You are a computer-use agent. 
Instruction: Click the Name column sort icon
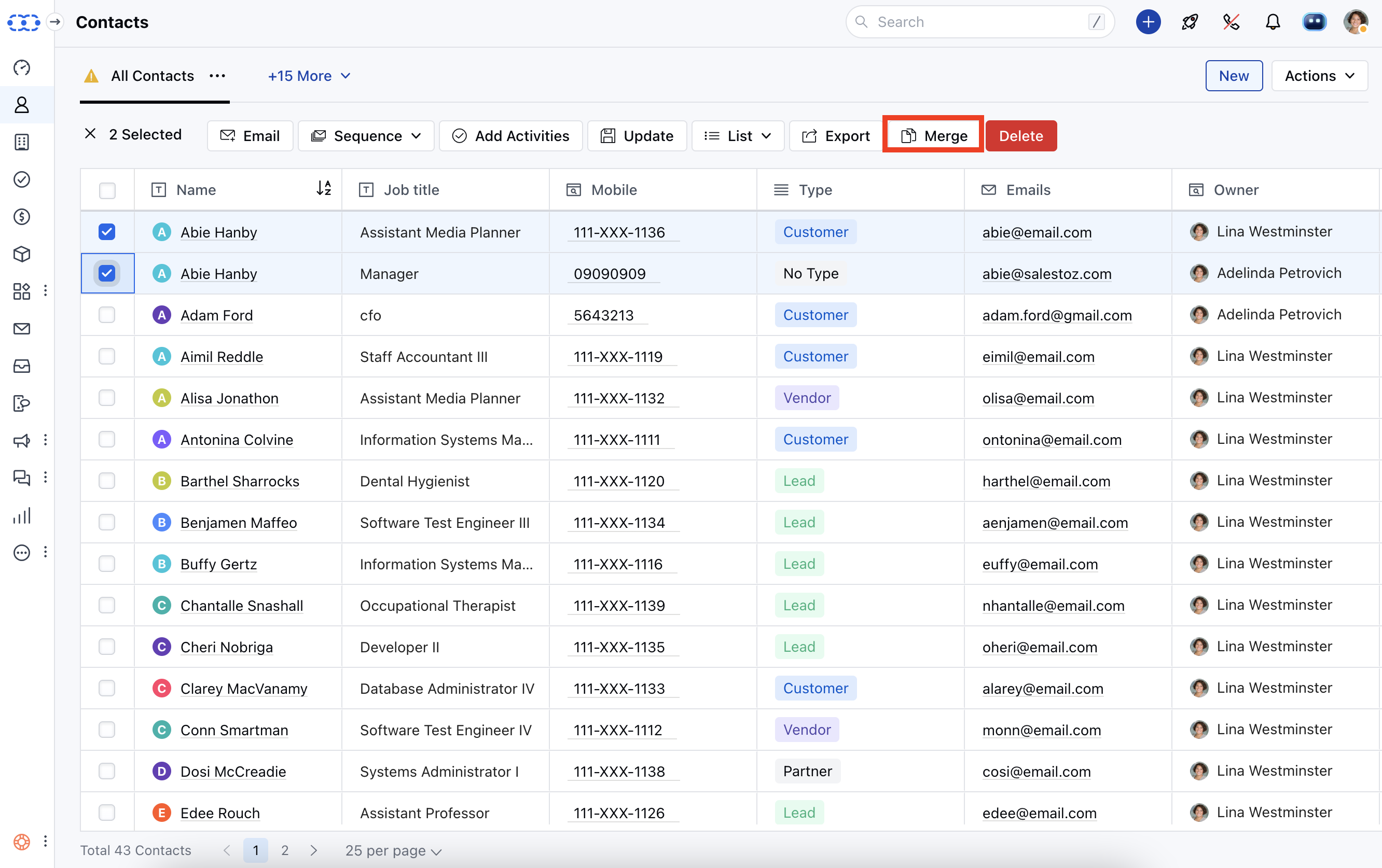click(x=324, y=188)
